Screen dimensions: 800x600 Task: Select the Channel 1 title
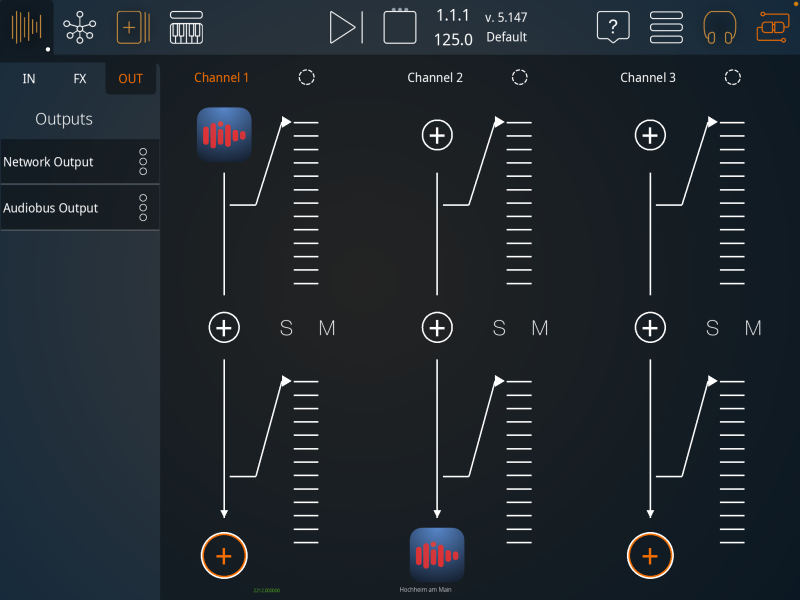tap(221, 78)
